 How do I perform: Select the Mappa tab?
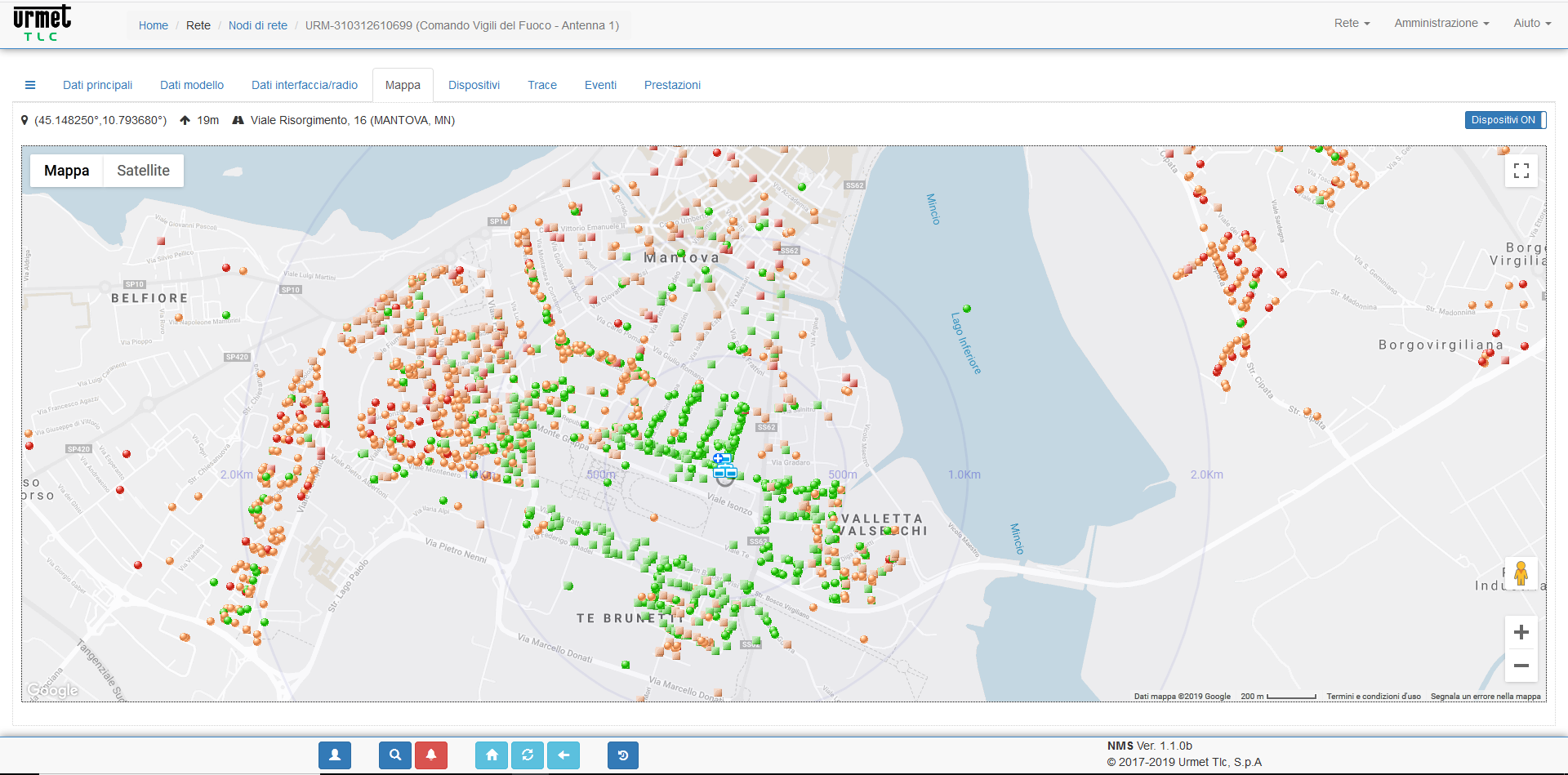tap(403, 85)
